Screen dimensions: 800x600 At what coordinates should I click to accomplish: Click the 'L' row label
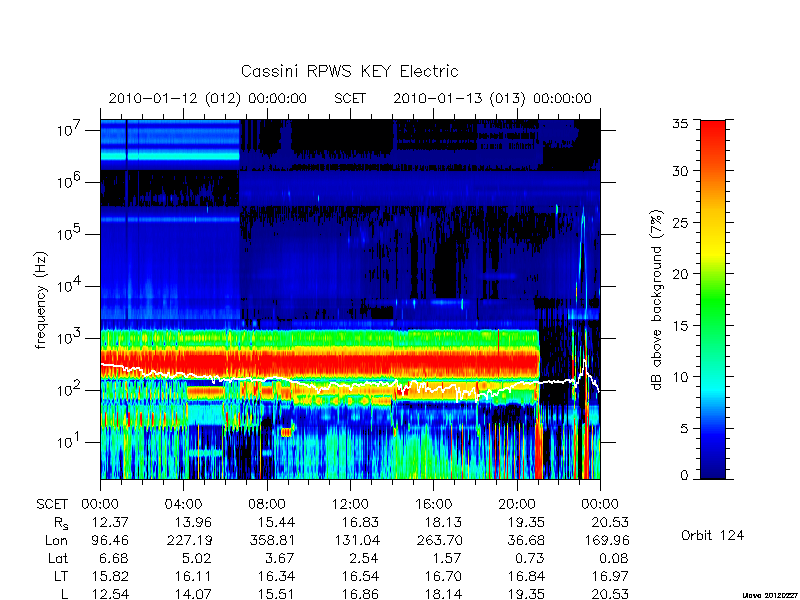(x=64, y=594)
